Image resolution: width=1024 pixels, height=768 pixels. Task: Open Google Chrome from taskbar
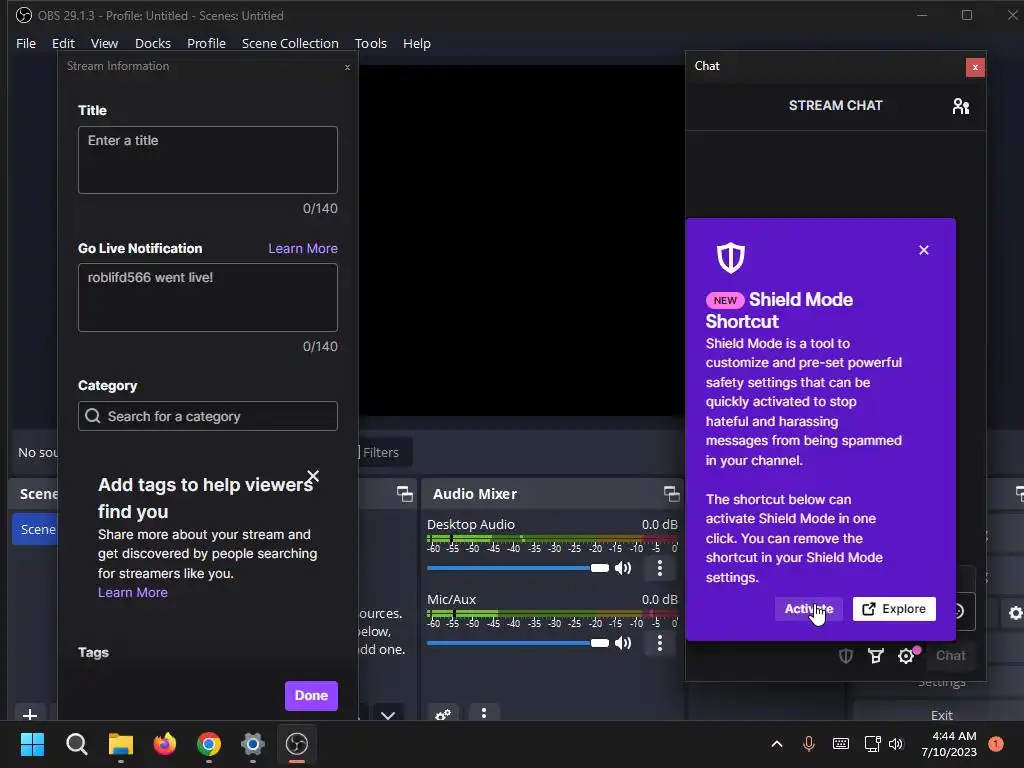tap(209, 744)
